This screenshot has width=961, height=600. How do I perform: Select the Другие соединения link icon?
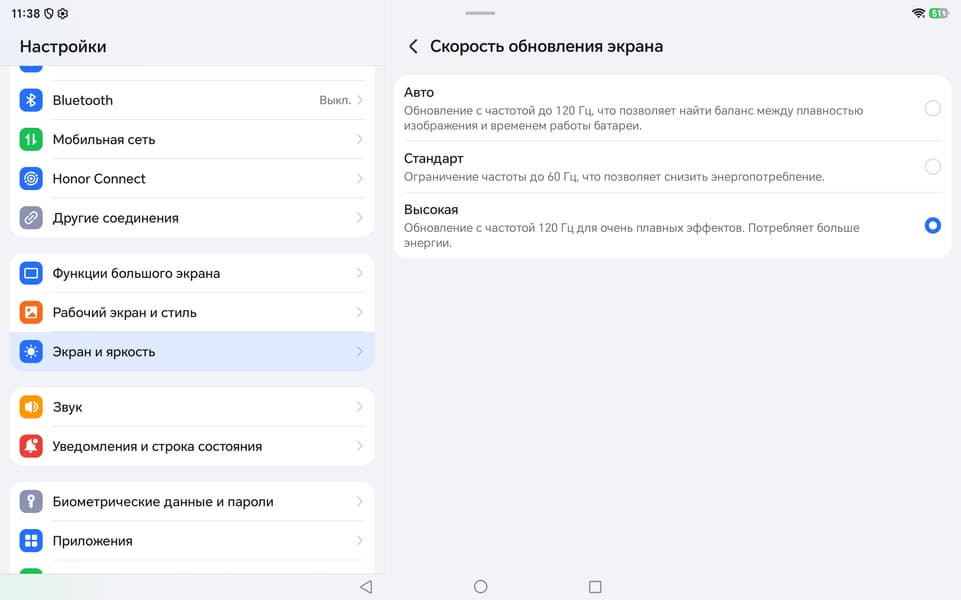tap(31, 218)
